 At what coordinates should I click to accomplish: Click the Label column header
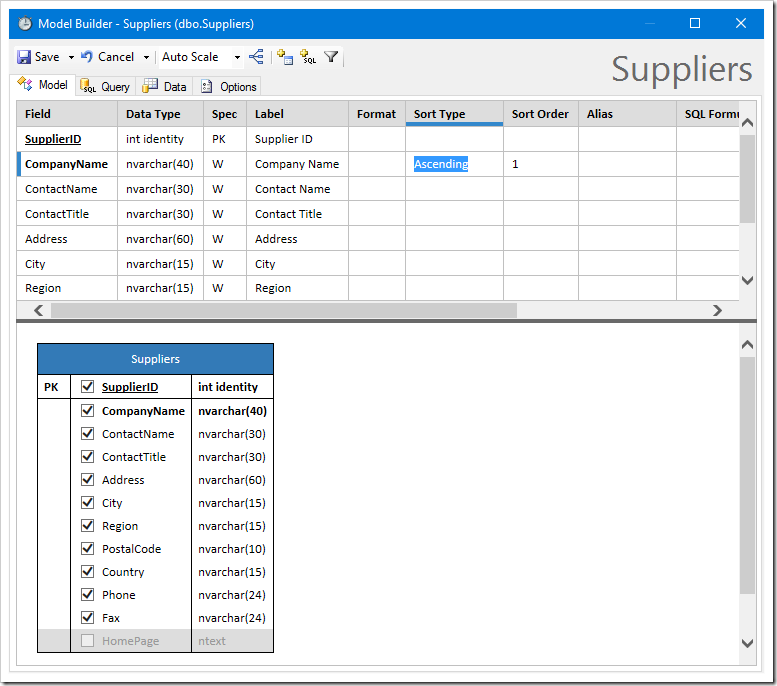[x=297, y=114]
